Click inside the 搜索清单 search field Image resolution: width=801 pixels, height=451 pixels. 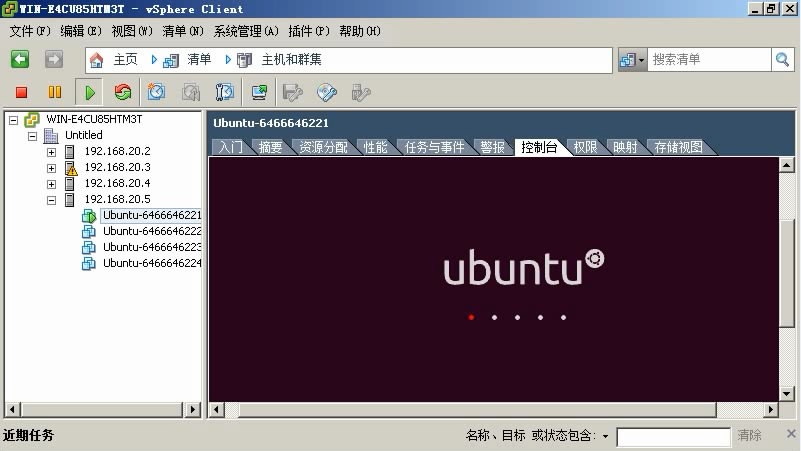coord(709,60)
